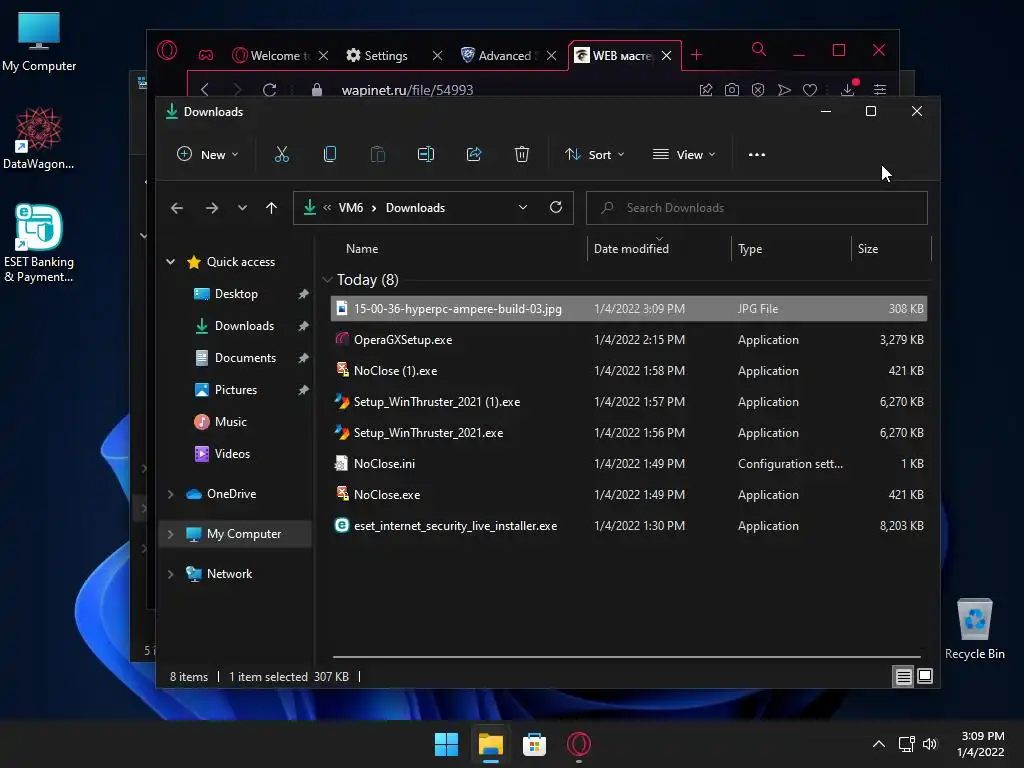
Task: Select Pictures in navigation pane
Action: 236,390
